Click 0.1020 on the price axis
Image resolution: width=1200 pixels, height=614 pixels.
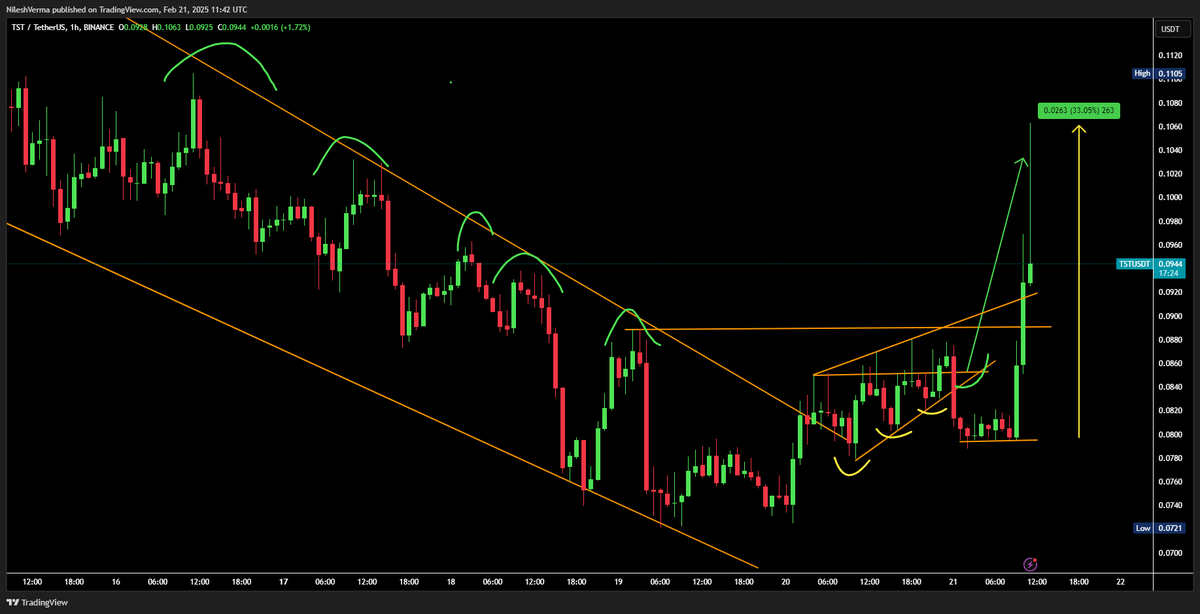click(1169, 174)
